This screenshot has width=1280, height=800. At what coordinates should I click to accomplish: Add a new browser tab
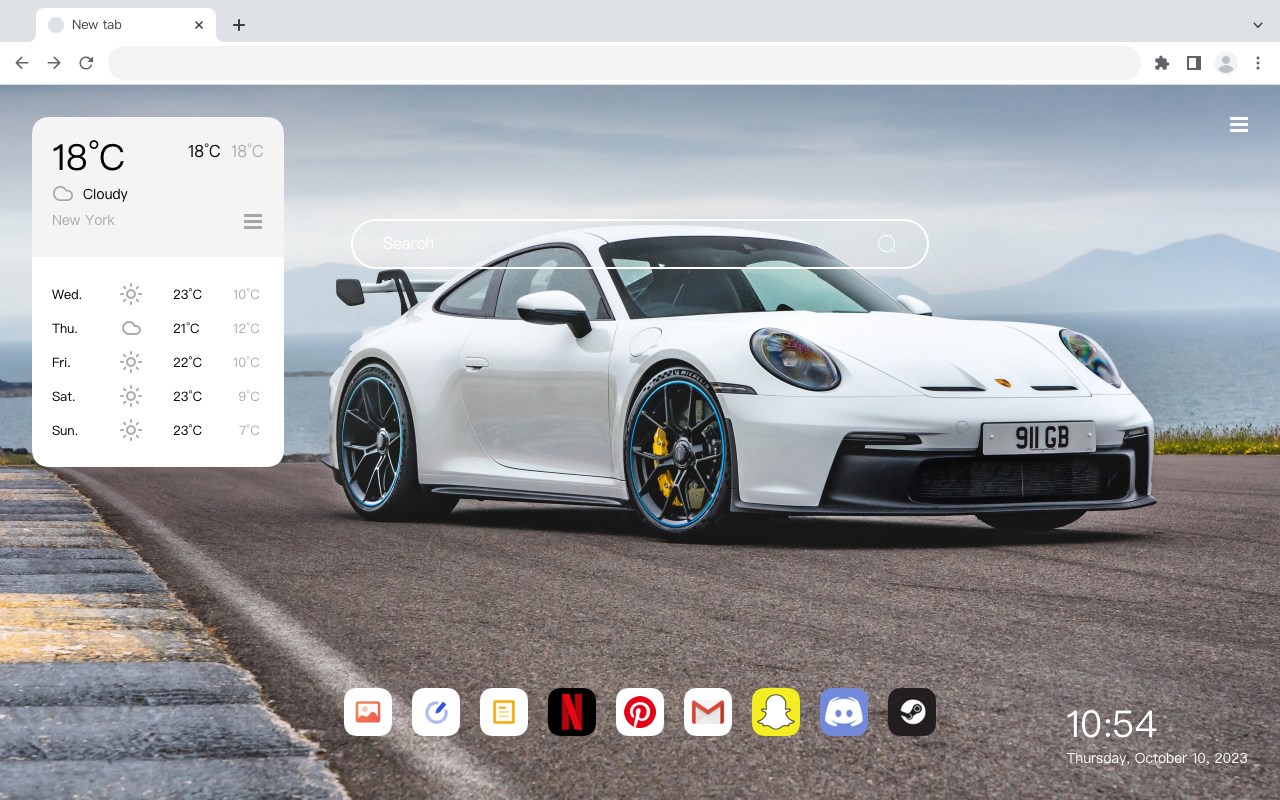click(x=238, y=25)
